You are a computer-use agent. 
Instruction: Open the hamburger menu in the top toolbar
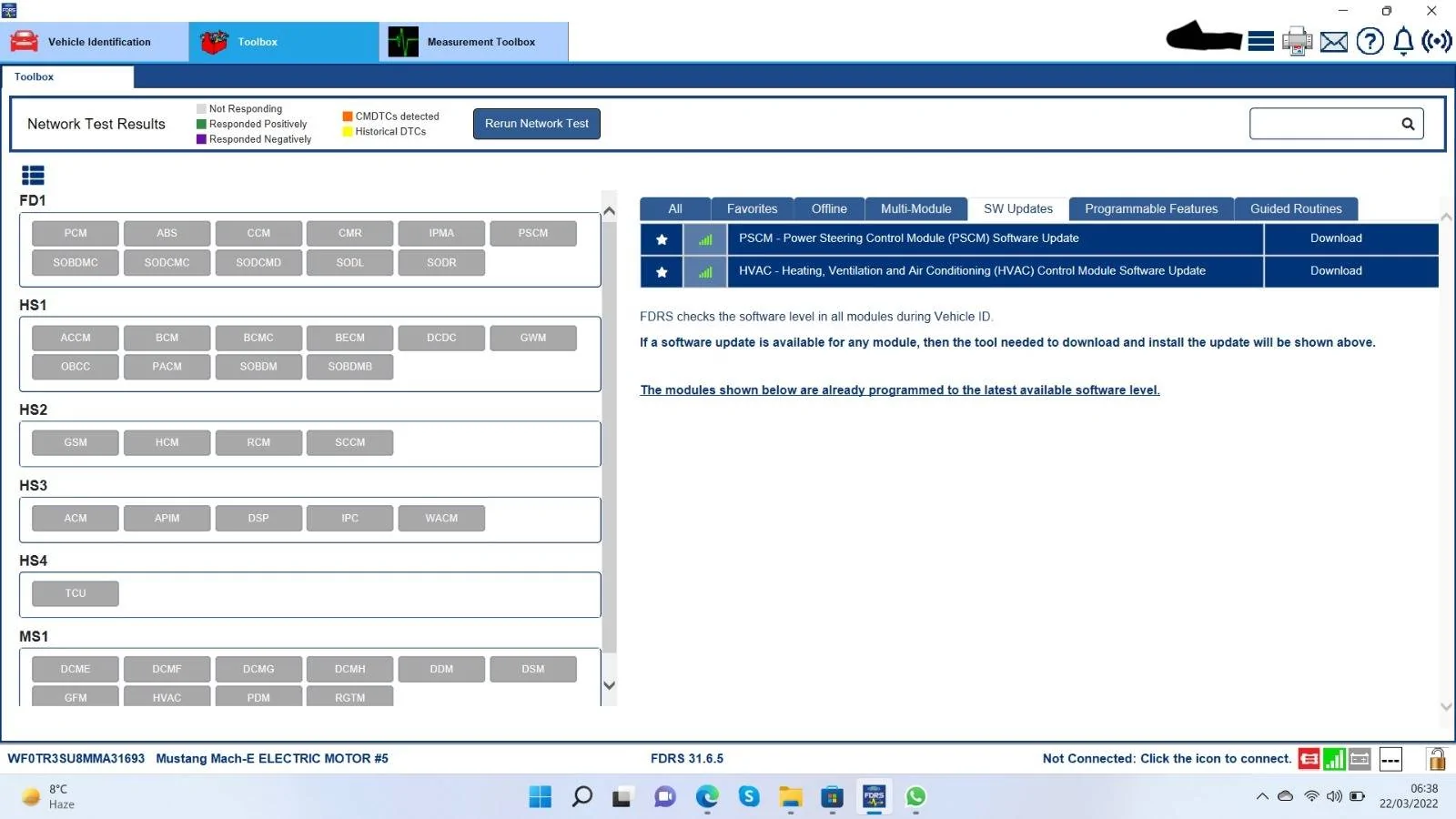pos(1260,41)
